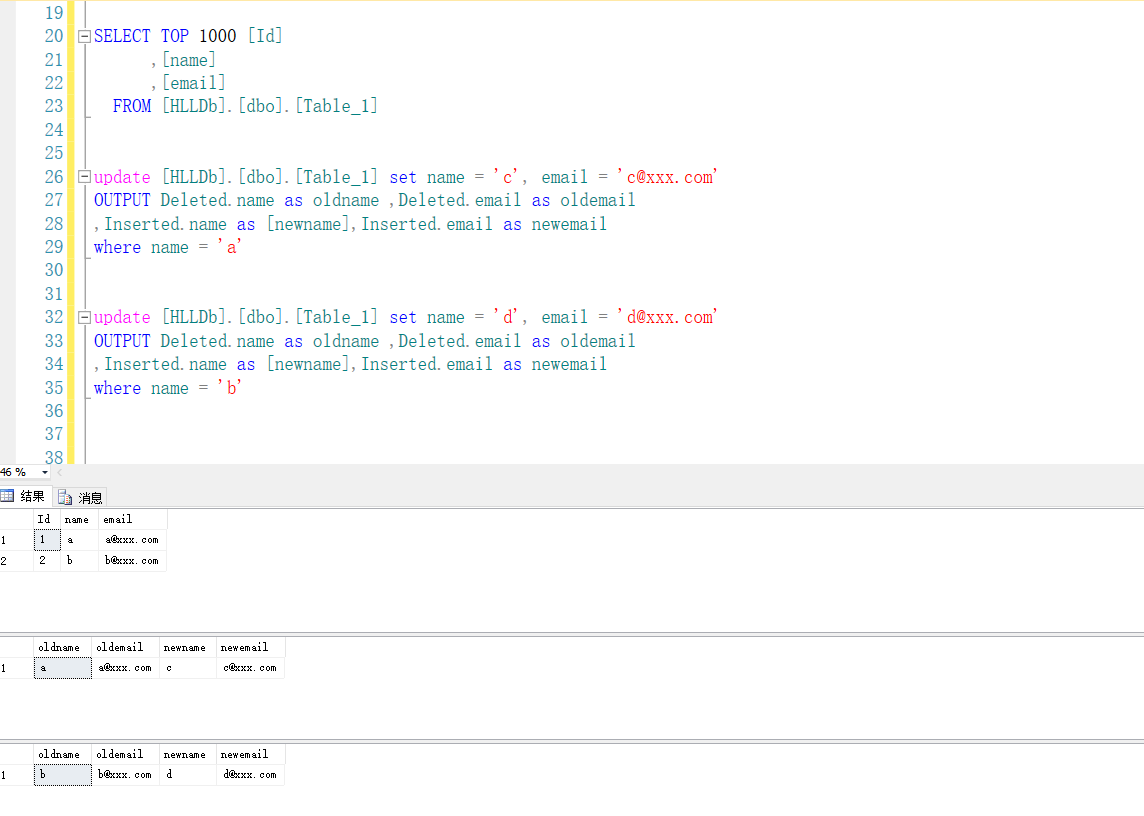This screenshot has width=1144, height=816.
Task: Select newname cell 'd' in third grid
Action: point(188,774)
